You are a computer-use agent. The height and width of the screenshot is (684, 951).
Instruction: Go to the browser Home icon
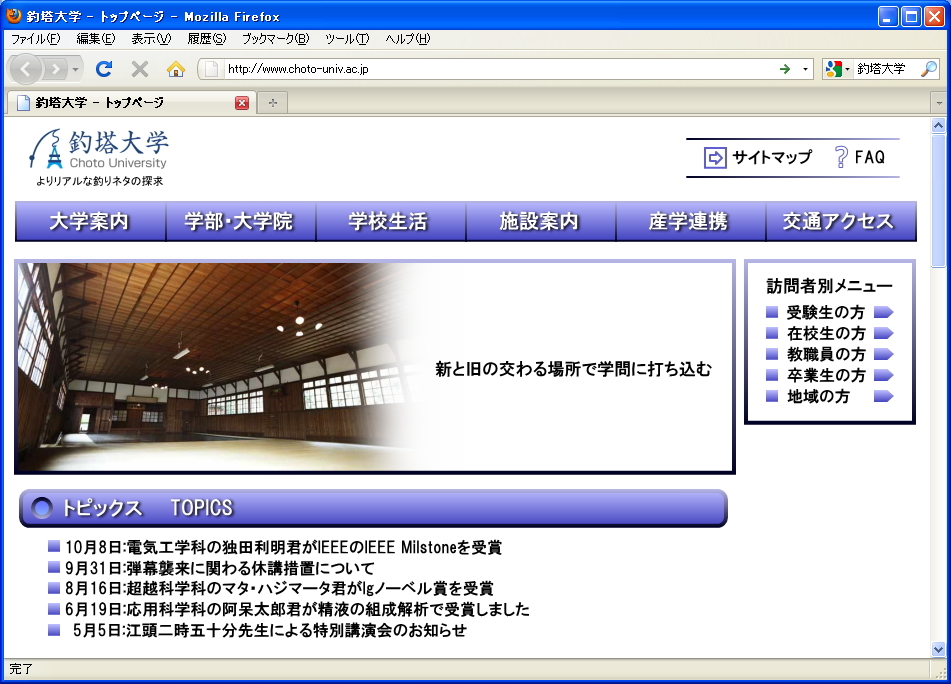click(x=176, y=69)
